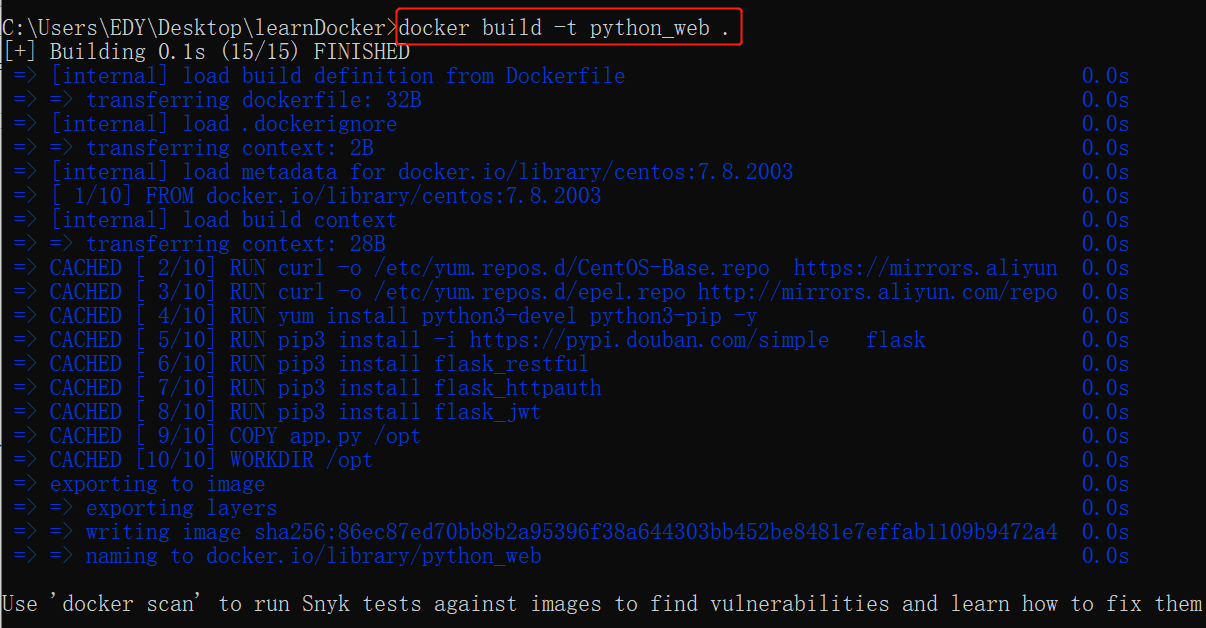Image resolution: width=1206 pixels, height=628 pixels.
Task: Click the COPY app.py /opt step
Action: [x=325, y=436]
